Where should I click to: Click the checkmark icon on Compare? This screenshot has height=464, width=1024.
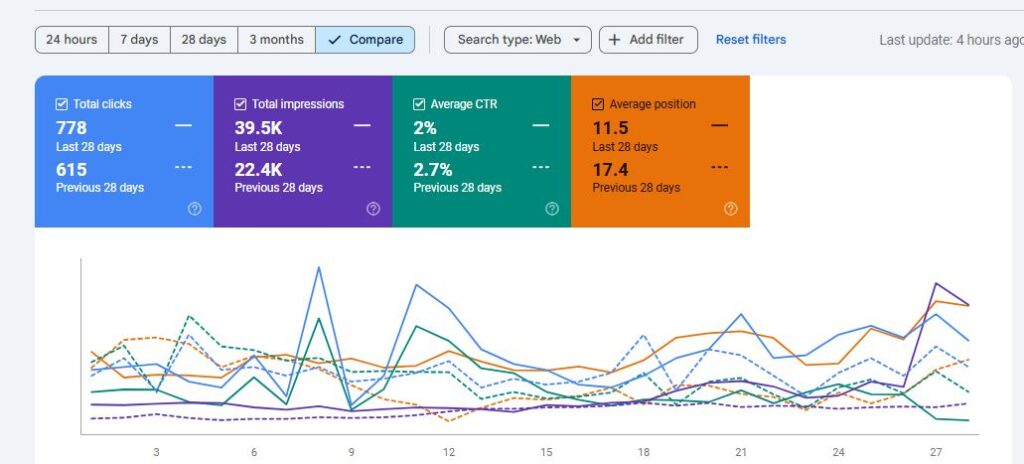click(332, 40)
